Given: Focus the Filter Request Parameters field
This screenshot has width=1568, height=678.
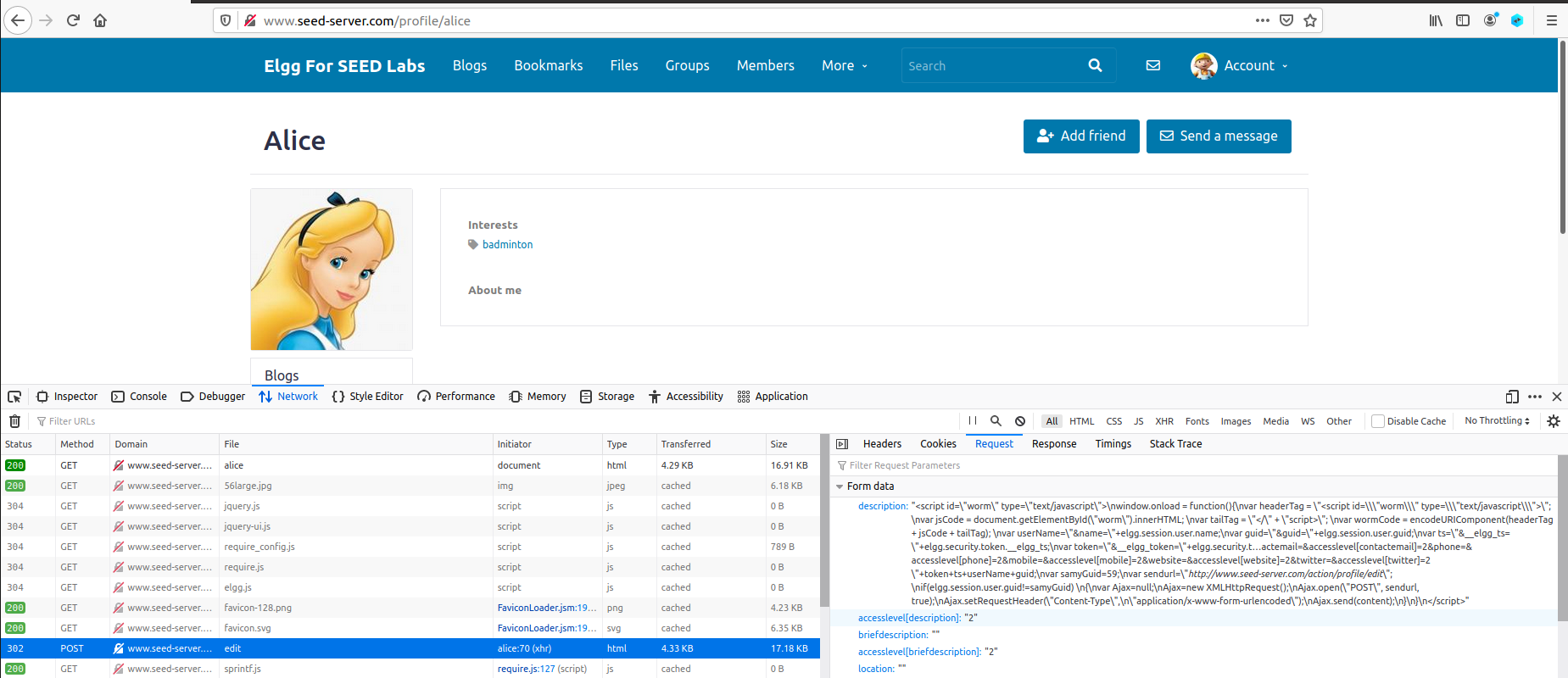Looking at the screenshot, I should [1194, 465].
